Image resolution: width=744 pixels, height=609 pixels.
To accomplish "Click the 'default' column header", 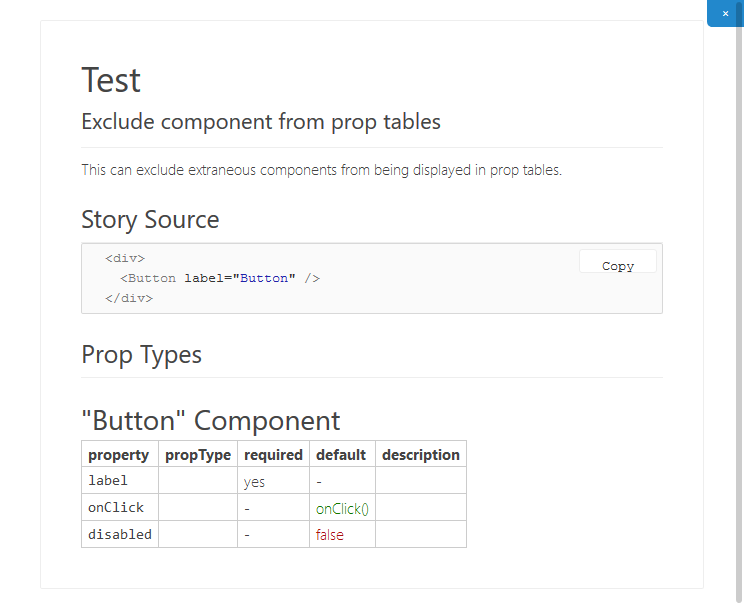I will 342,454.
